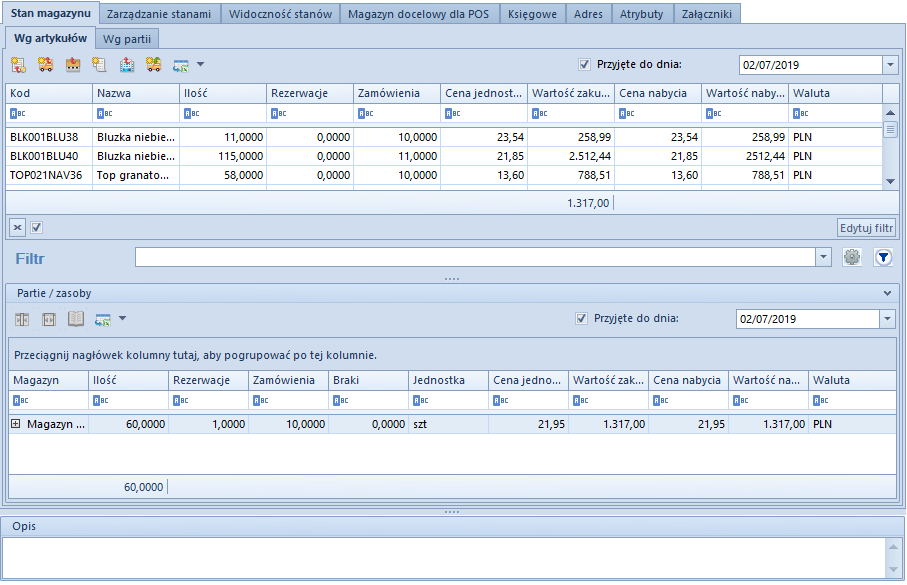Open the export dropdown arrow in Partie / zasoby toolbar
Screen dimensions: 907x585
pos(123,318)
